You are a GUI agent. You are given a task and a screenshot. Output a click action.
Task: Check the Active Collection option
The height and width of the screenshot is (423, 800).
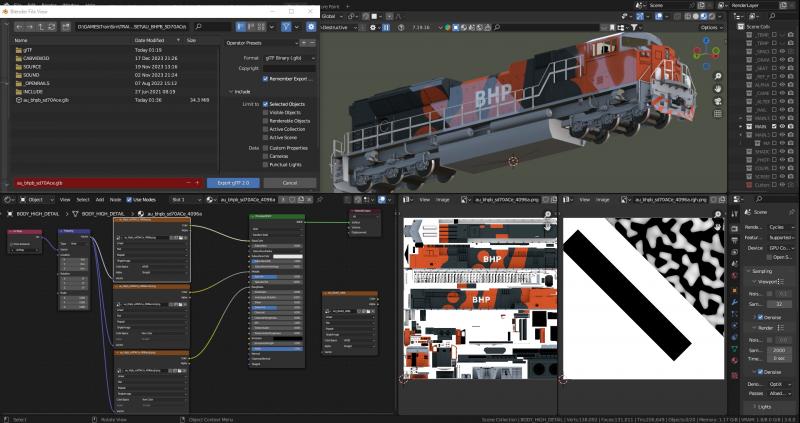point(265,129)
